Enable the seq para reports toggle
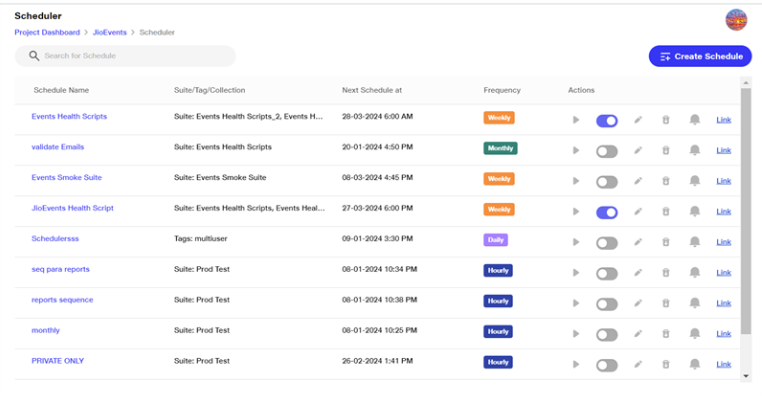The image size is (762, 396). pyautogui.click(x=607, y=274)
